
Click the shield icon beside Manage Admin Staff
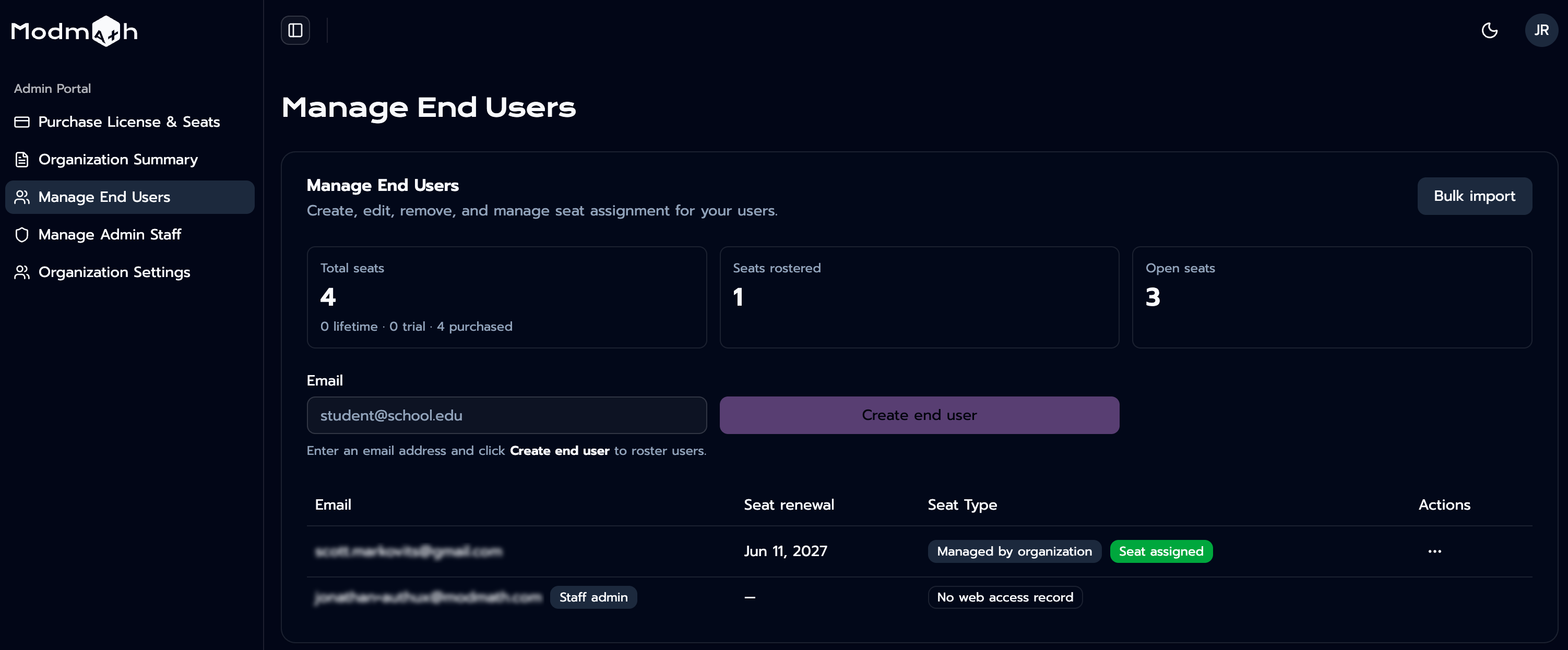pos(22,234)
